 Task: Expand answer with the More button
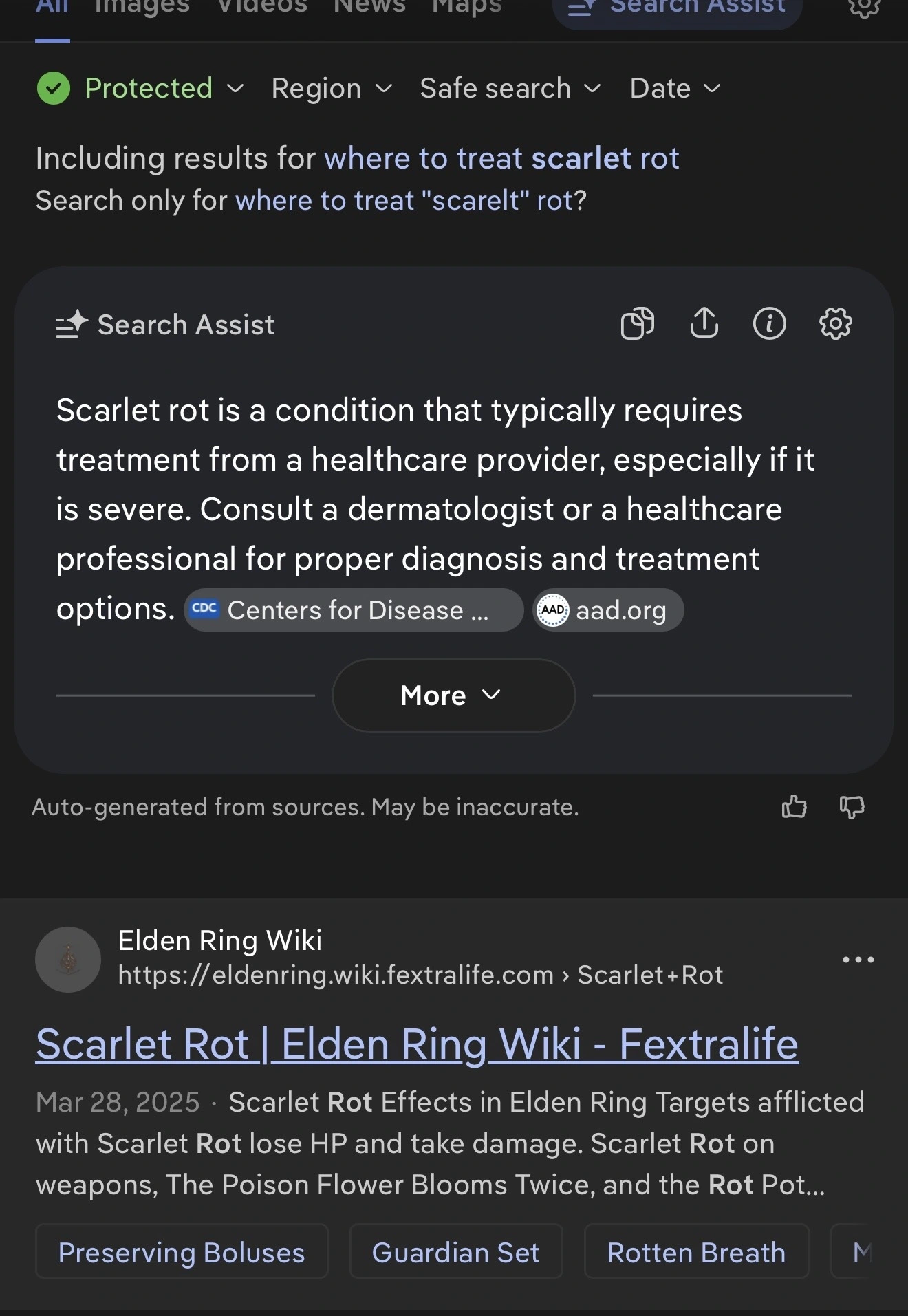coord(453,695)
